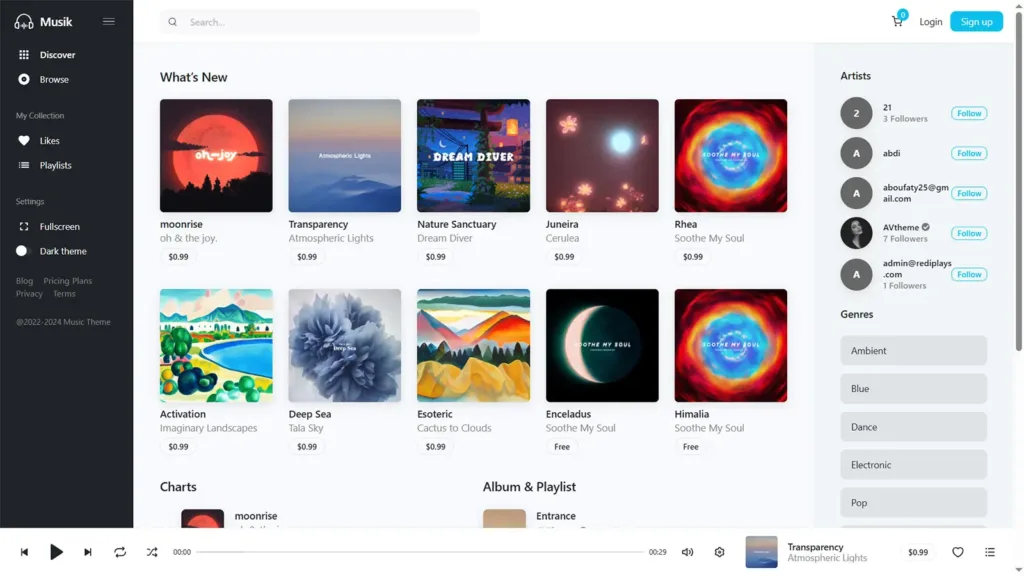Follow the artist AVtheme
Image resolution: width=1024 pixels, height=576 pixels.
968,233
